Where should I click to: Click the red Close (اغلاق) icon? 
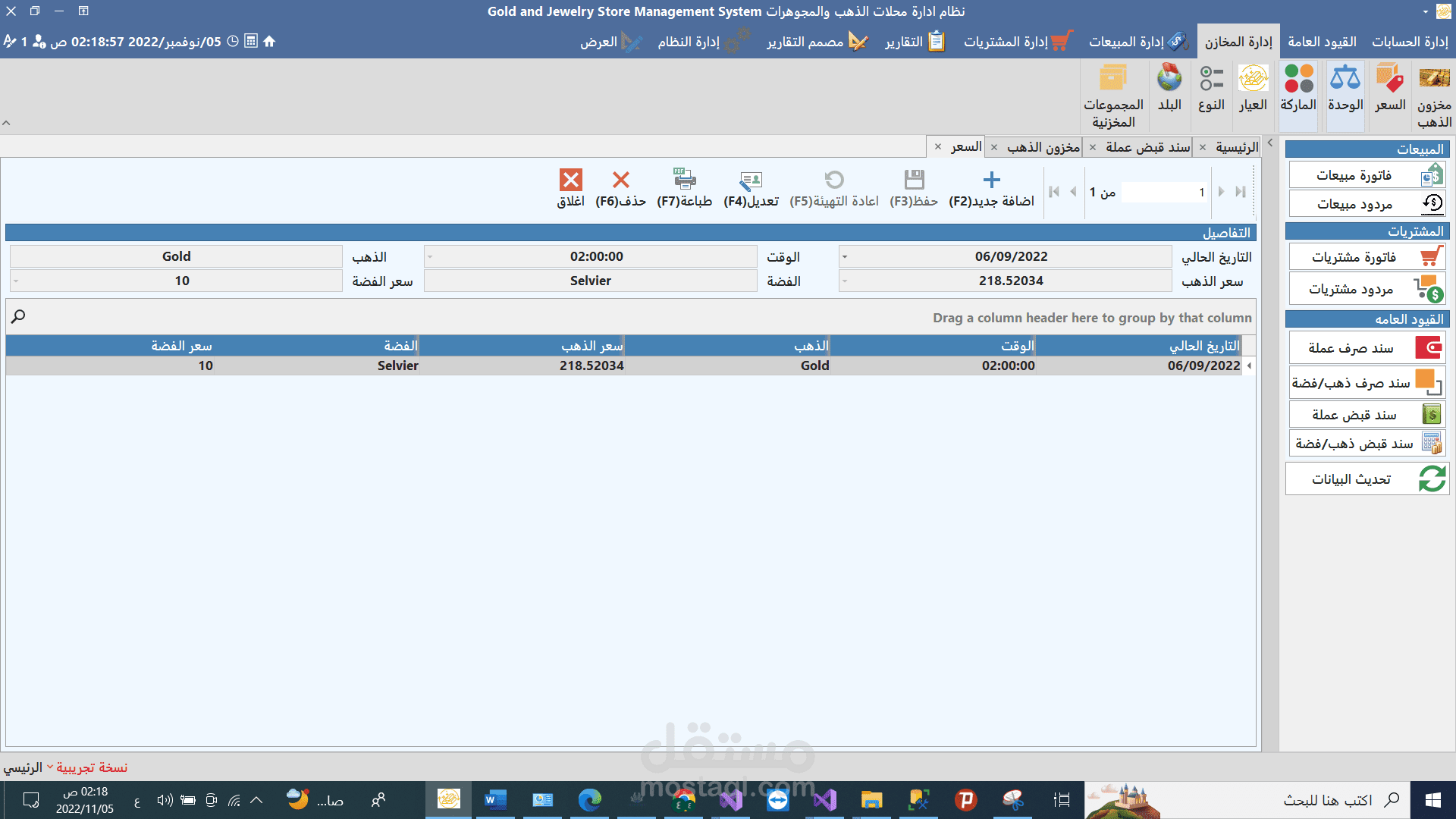point(570,180)
